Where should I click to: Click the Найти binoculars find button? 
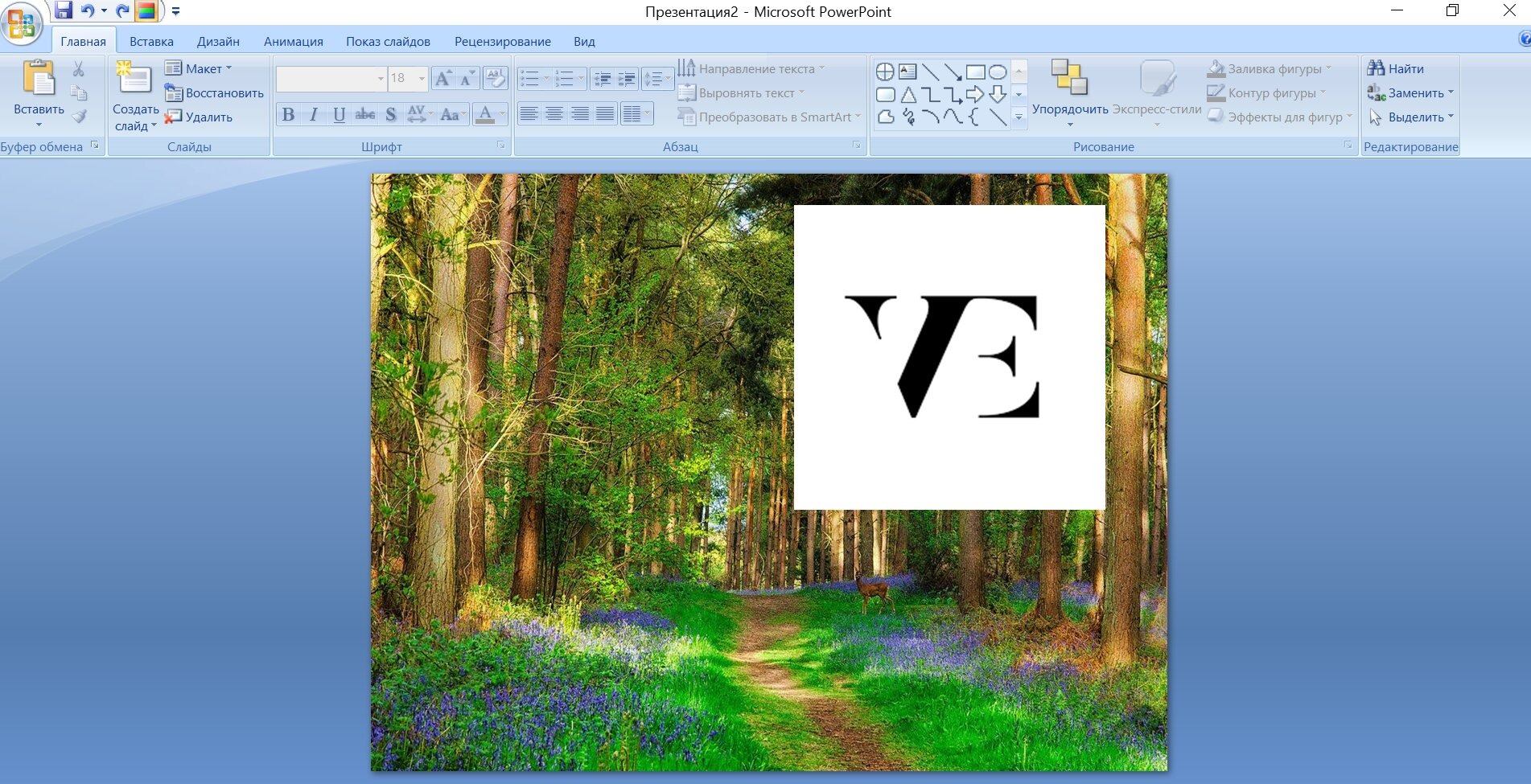tap(1395, 68)
